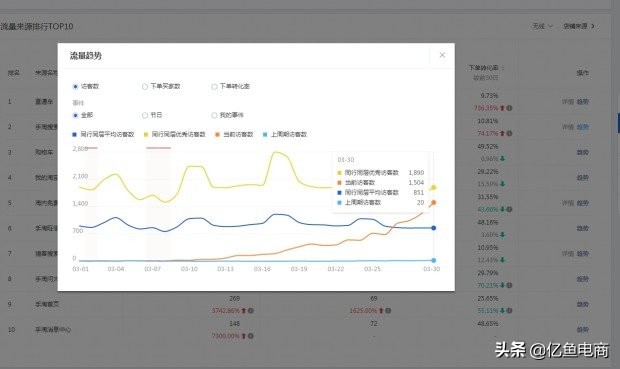Click info icon next to 55.11%
This screenshot has height=369, width=620.
pos(509,310)
